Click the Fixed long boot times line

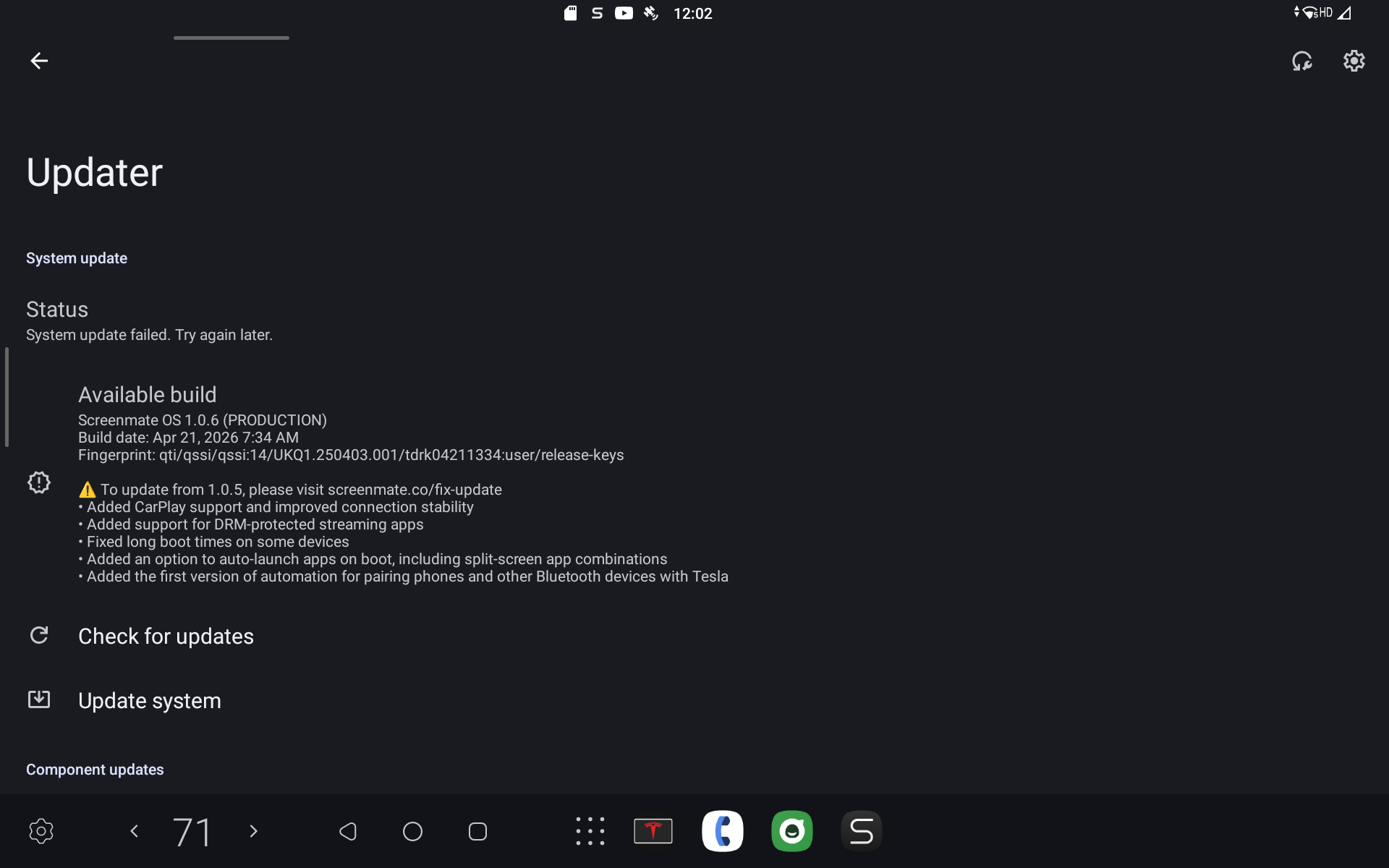click(213, 542)
